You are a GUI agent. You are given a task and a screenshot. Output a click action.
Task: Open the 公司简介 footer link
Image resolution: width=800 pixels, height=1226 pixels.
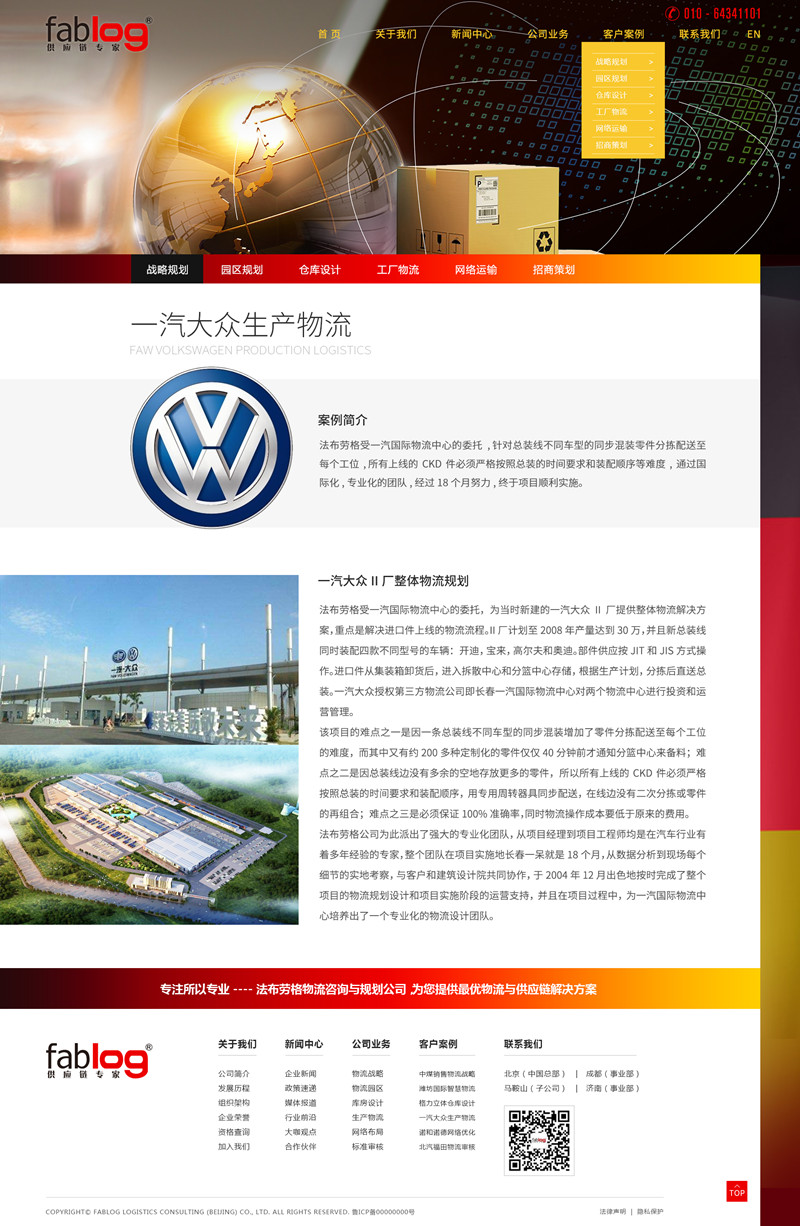point(233,1074)
